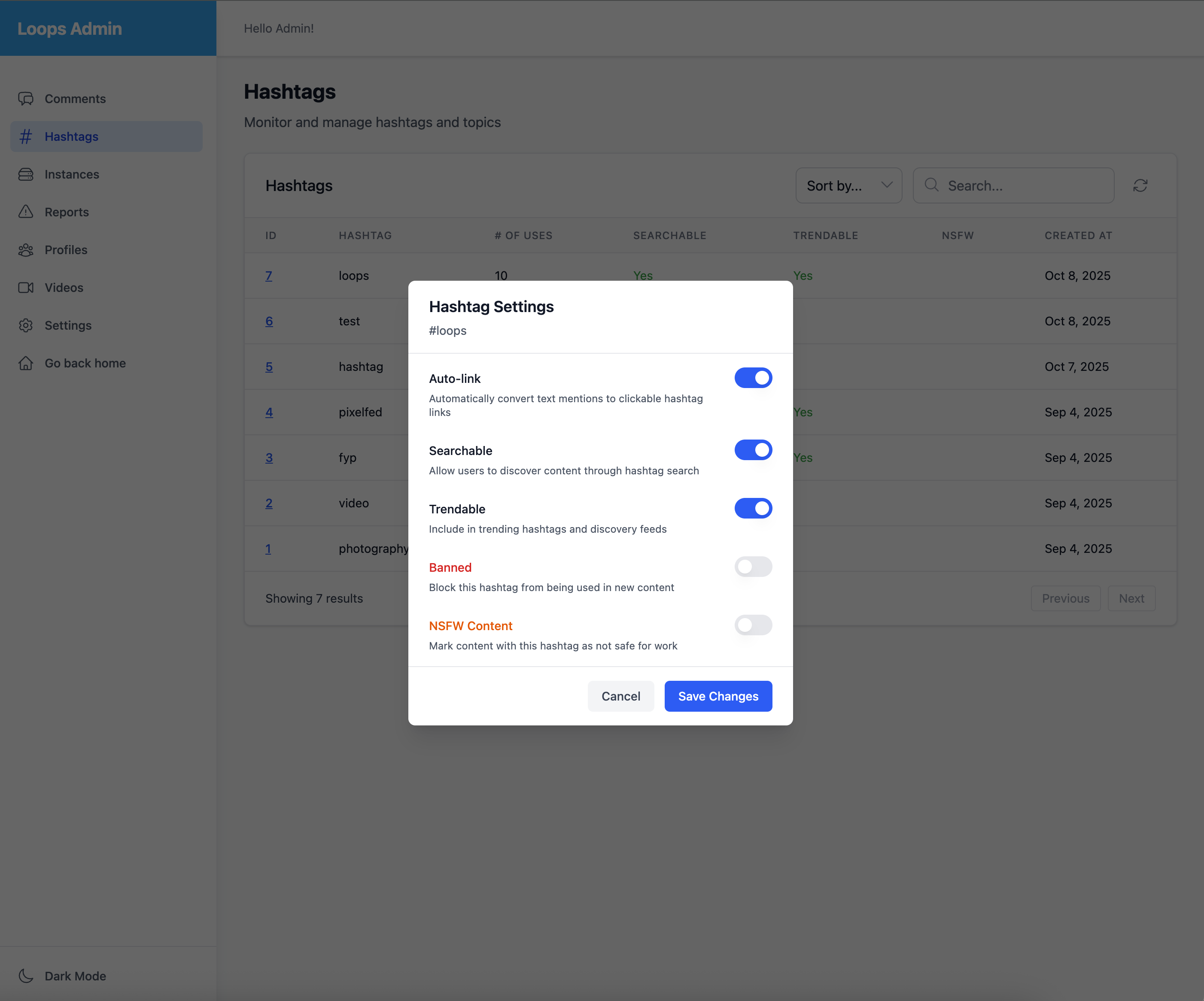
Task: Turn off the Searchable switch
Action: (x=753, y=450)
